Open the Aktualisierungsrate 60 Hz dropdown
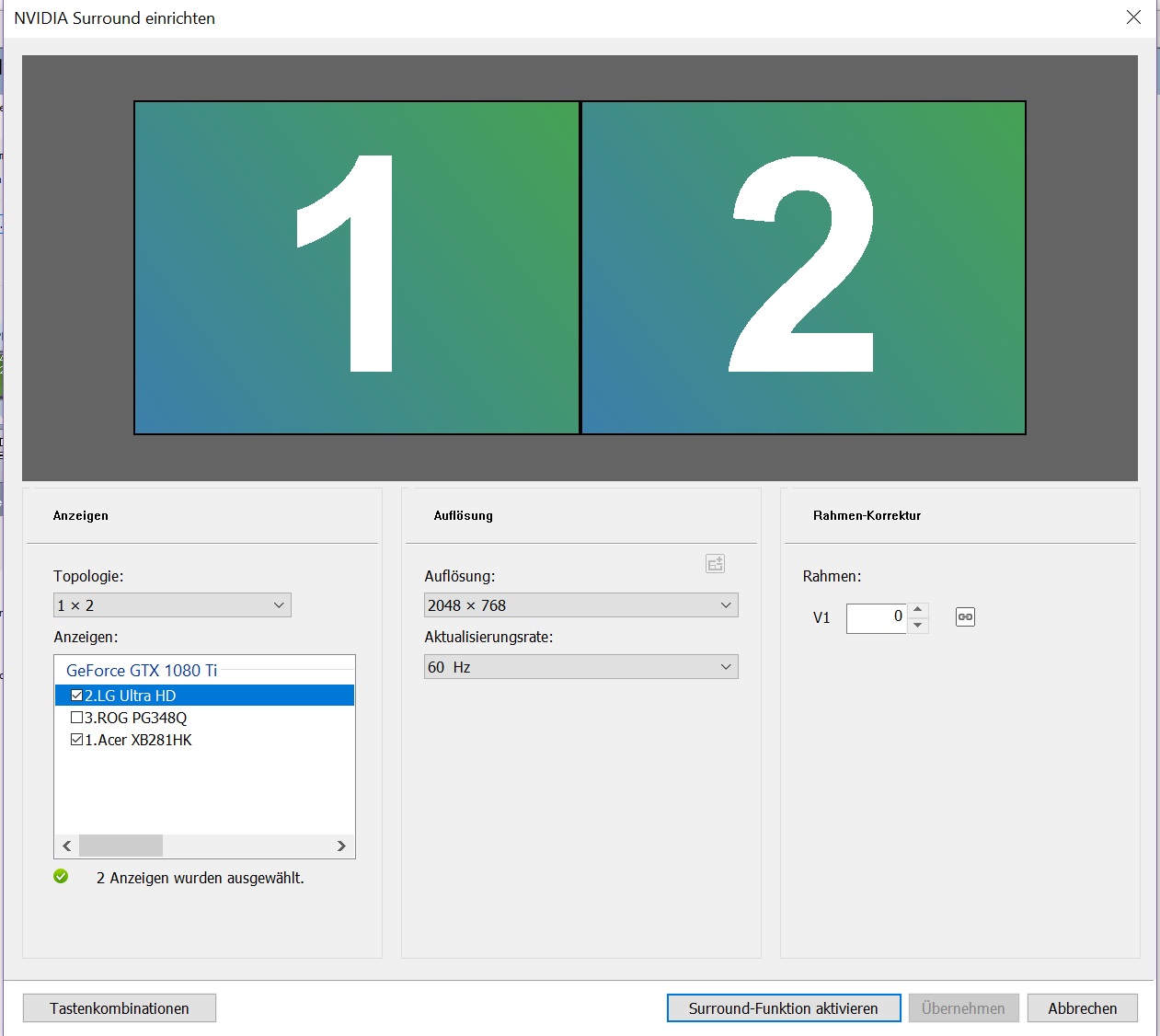This screenshot has height=1036, width=1160. pyautogui.click(x=581, y=667)
